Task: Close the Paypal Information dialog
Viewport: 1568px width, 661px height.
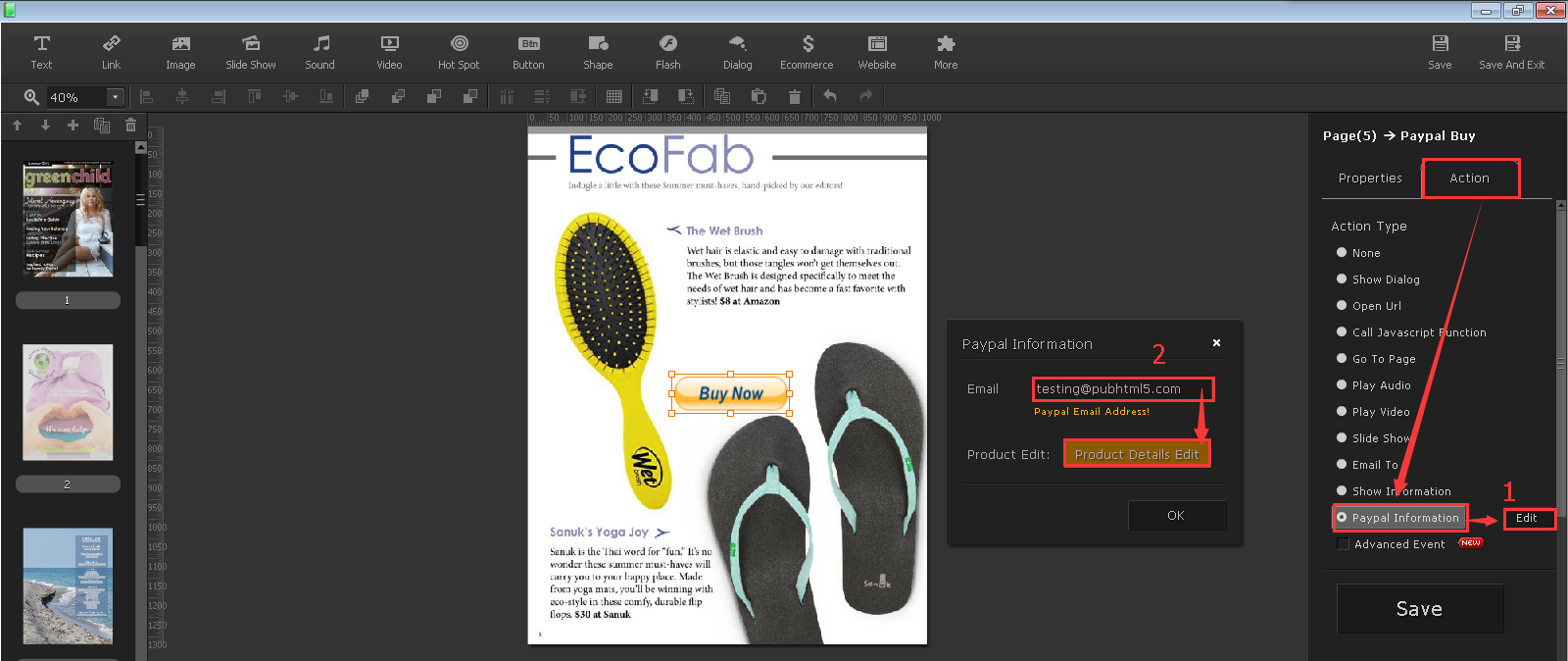Action: tap(1216, 343)
